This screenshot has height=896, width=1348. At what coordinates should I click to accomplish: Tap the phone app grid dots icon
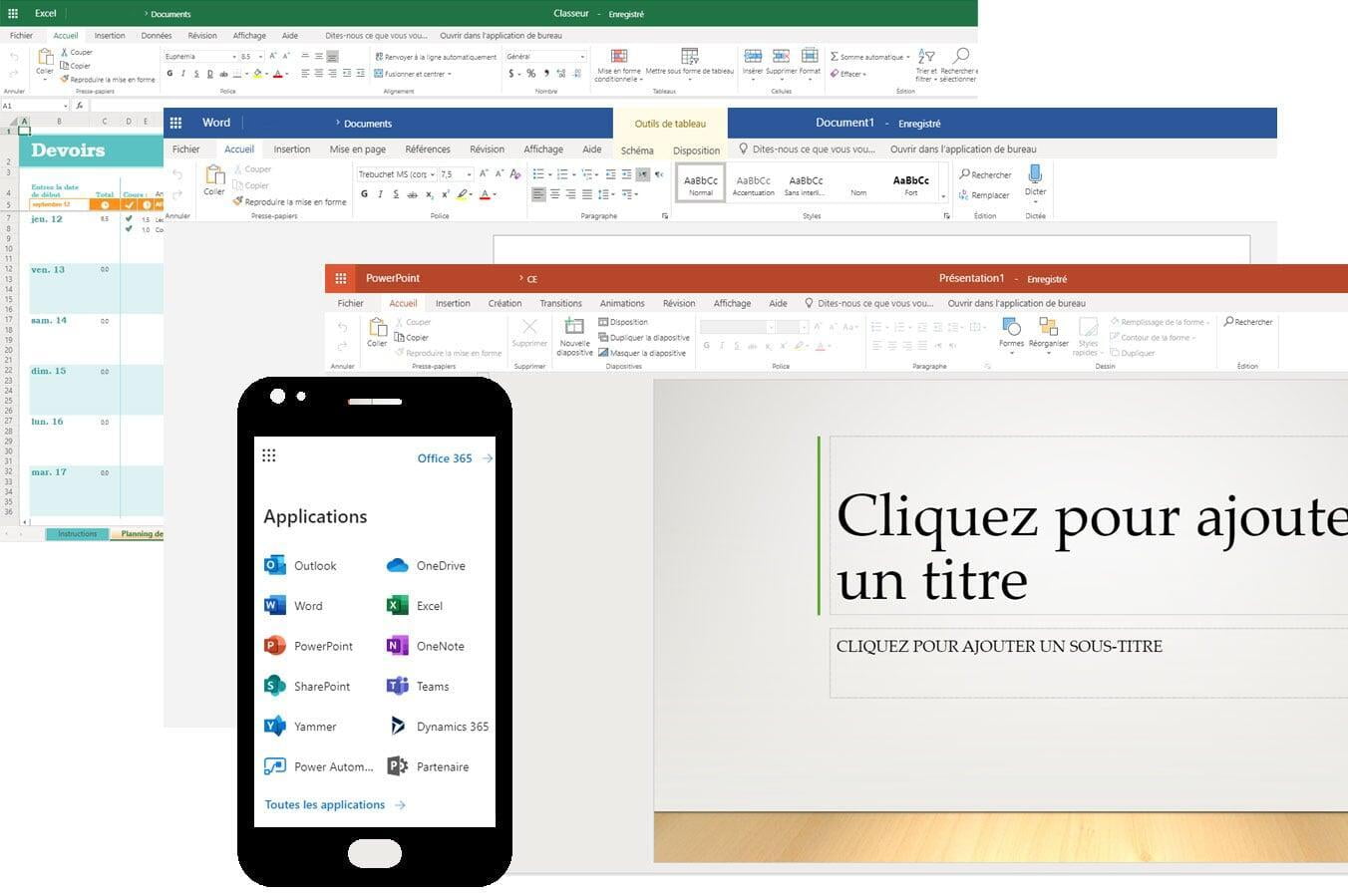click(268, 456)
